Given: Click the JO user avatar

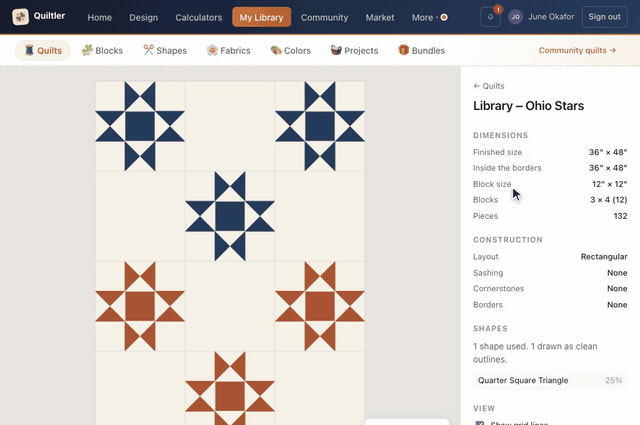Looking at the screenshot, I should 516,17.
